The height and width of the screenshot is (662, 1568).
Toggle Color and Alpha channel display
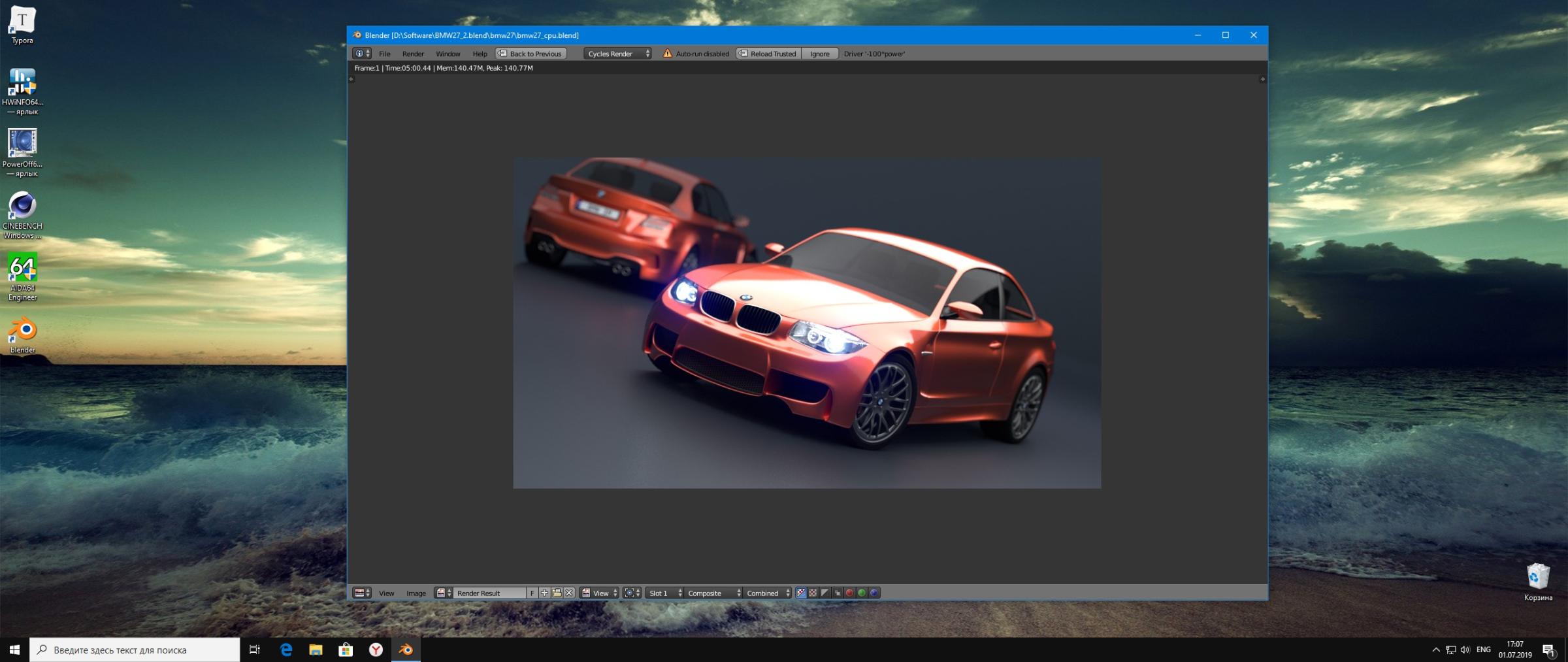[x=800, y=593]
